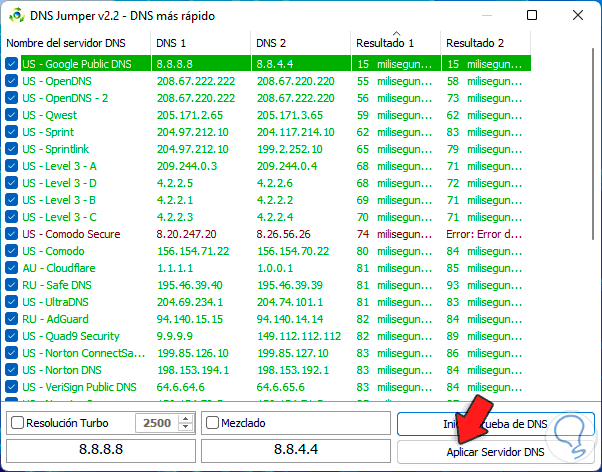The width and height of the screenshot is (602, 472).
Task: Sort by Resultado 1 column header
Action: [x=396, y=43]
